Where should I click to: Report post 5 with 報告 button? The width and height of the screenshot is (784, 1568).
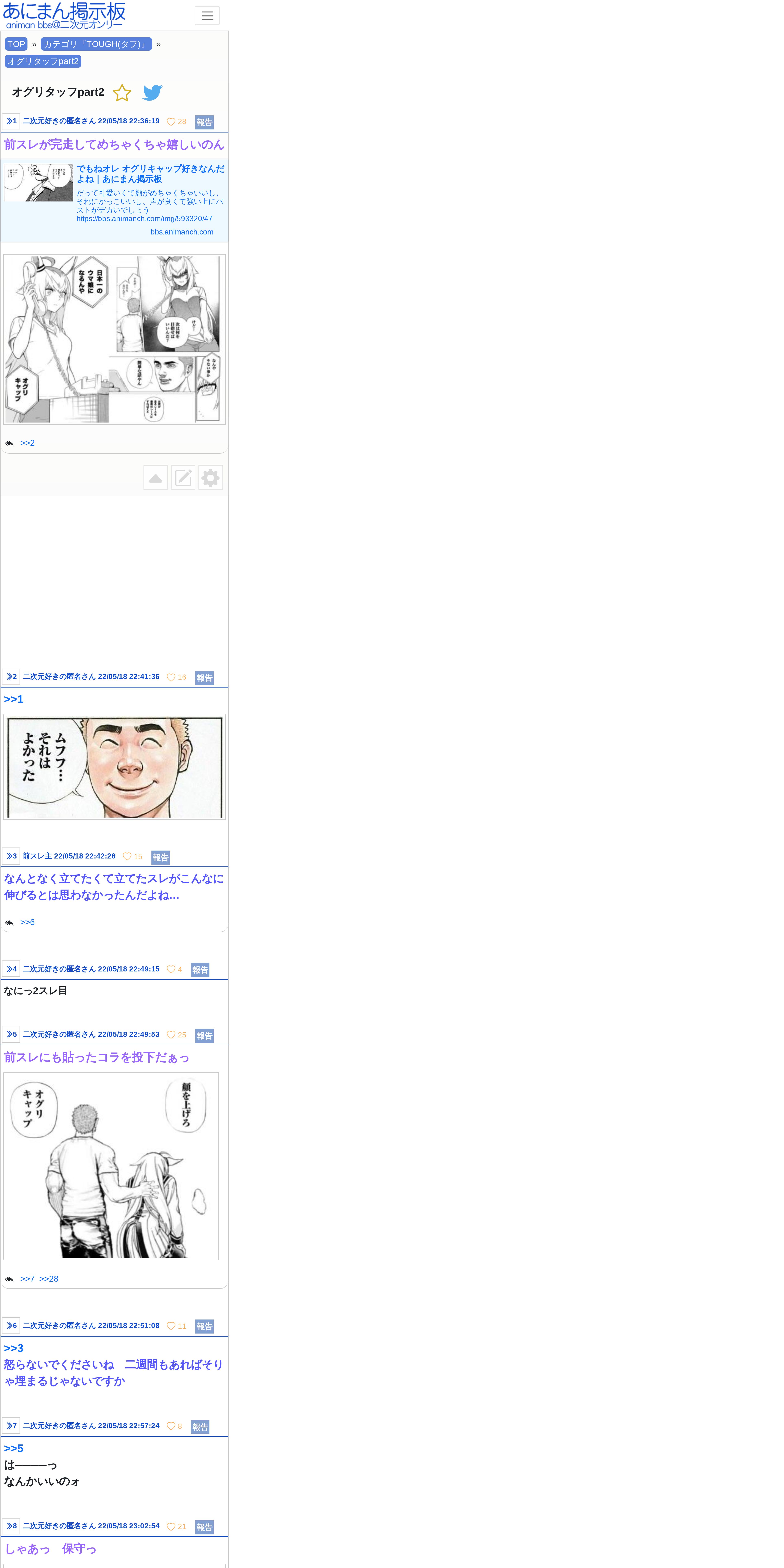[x=205, y=1036]
